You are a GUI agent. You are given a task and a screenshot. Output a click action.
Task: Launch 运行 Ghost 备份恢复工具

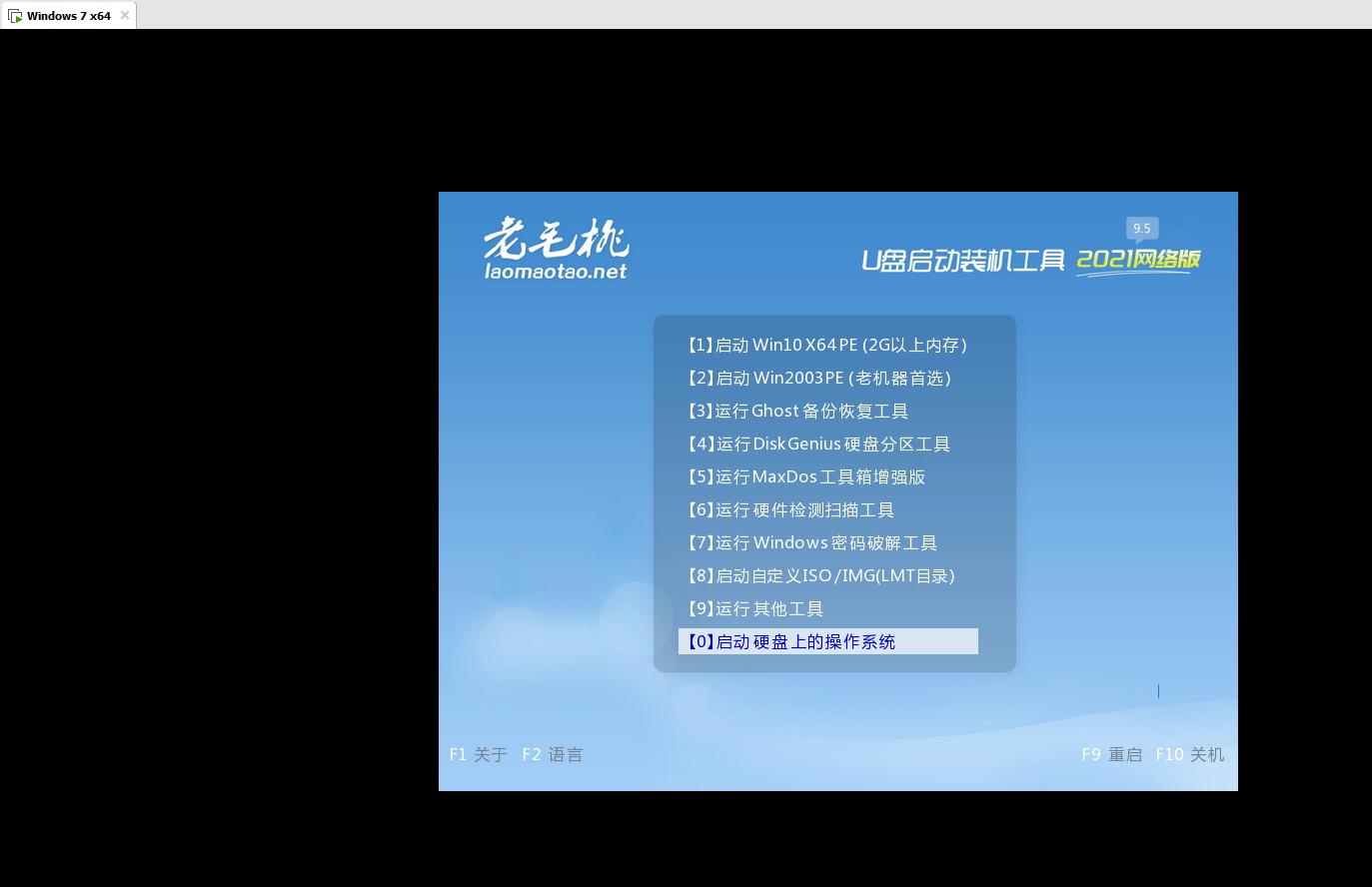point(796,411)
